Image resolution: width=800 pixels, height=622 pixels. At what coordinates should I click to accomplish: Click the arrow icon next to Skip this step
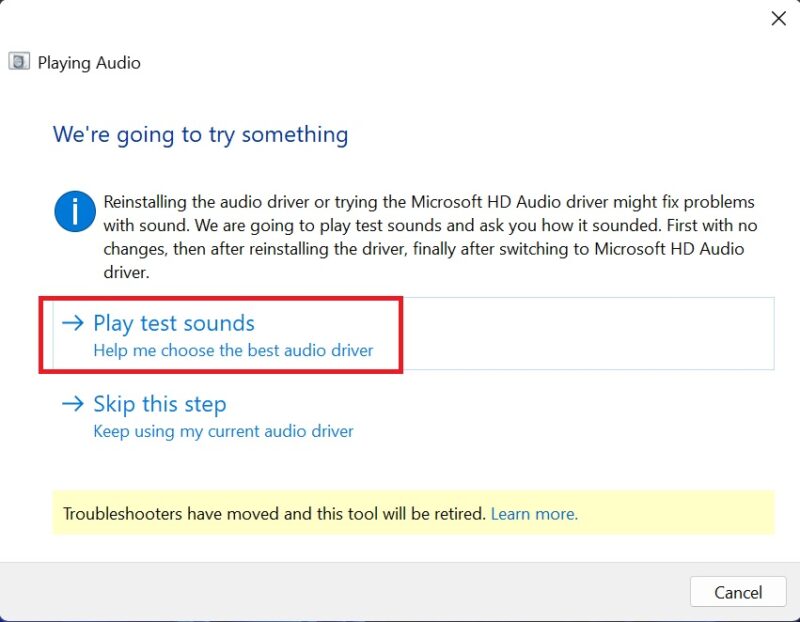click(72, 403)
